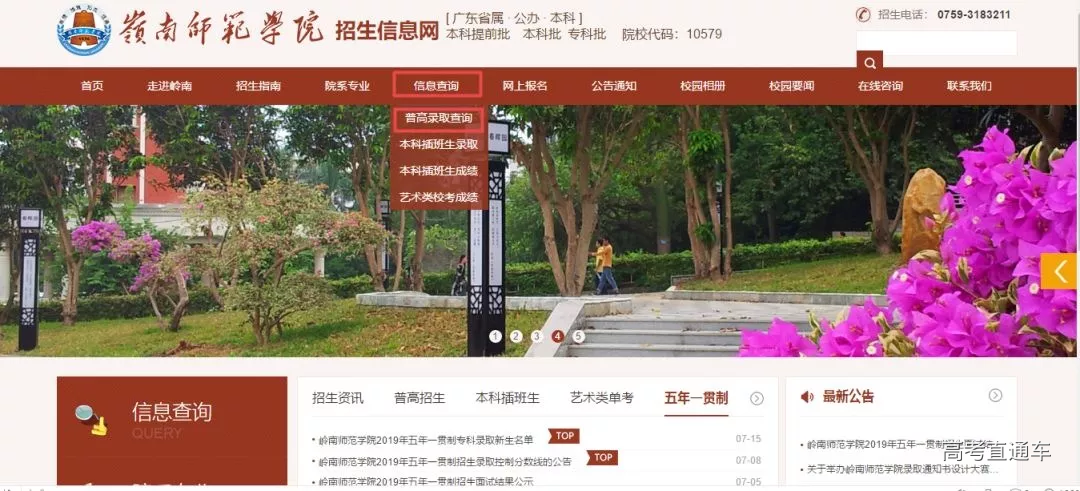Image resolution: width=1080 pixels, height=491 pixels.
Task: Click the site search input field
Action: [x=936, y=43]
